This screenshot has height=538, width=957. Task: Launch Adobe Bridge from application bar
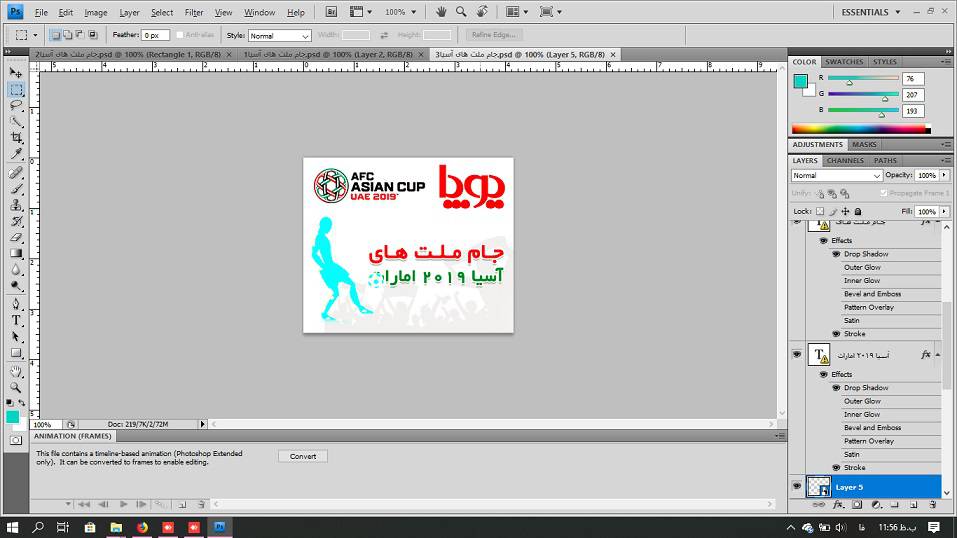click(331, 12)
